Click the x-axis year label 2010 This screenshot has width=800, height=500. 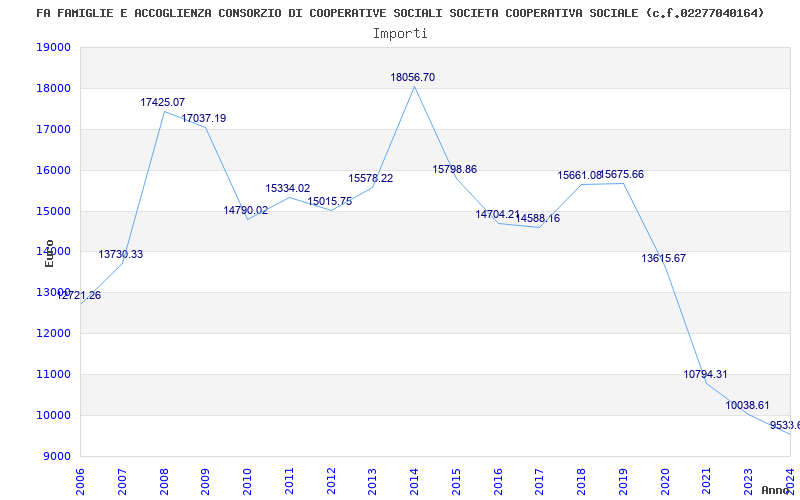click(x=247, y=482)
